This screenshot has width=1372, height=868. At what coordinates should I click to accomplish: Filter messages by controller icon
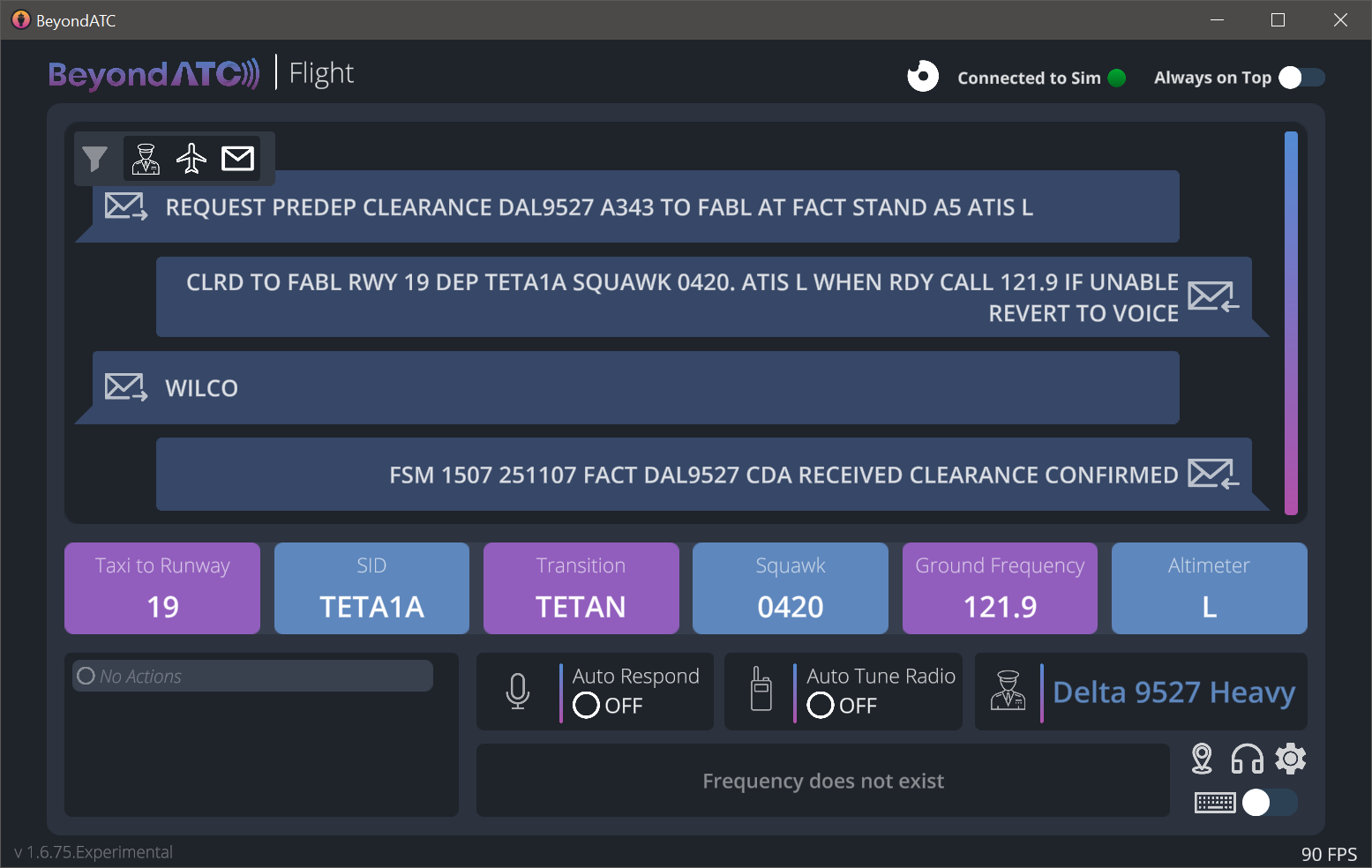click(x=146, y=159)
